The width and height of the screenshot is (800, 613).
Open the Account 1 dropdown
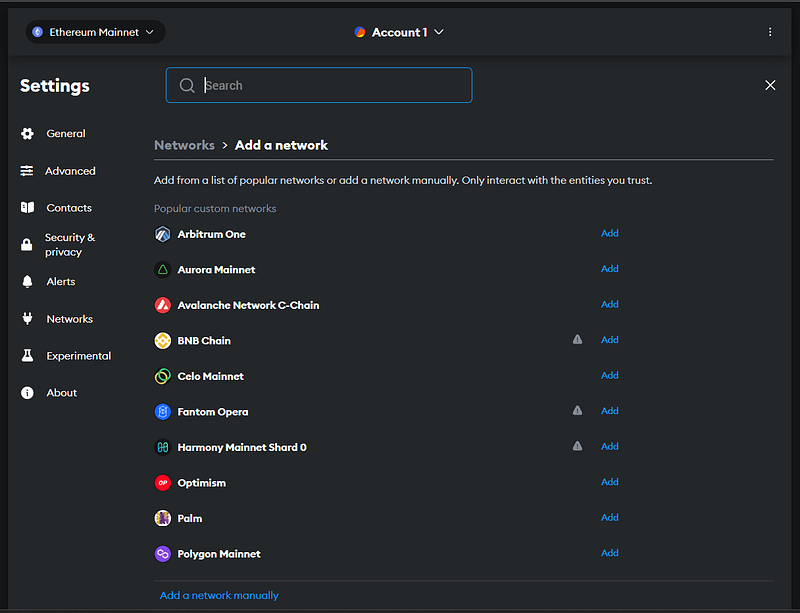click(x=399, y=32)
